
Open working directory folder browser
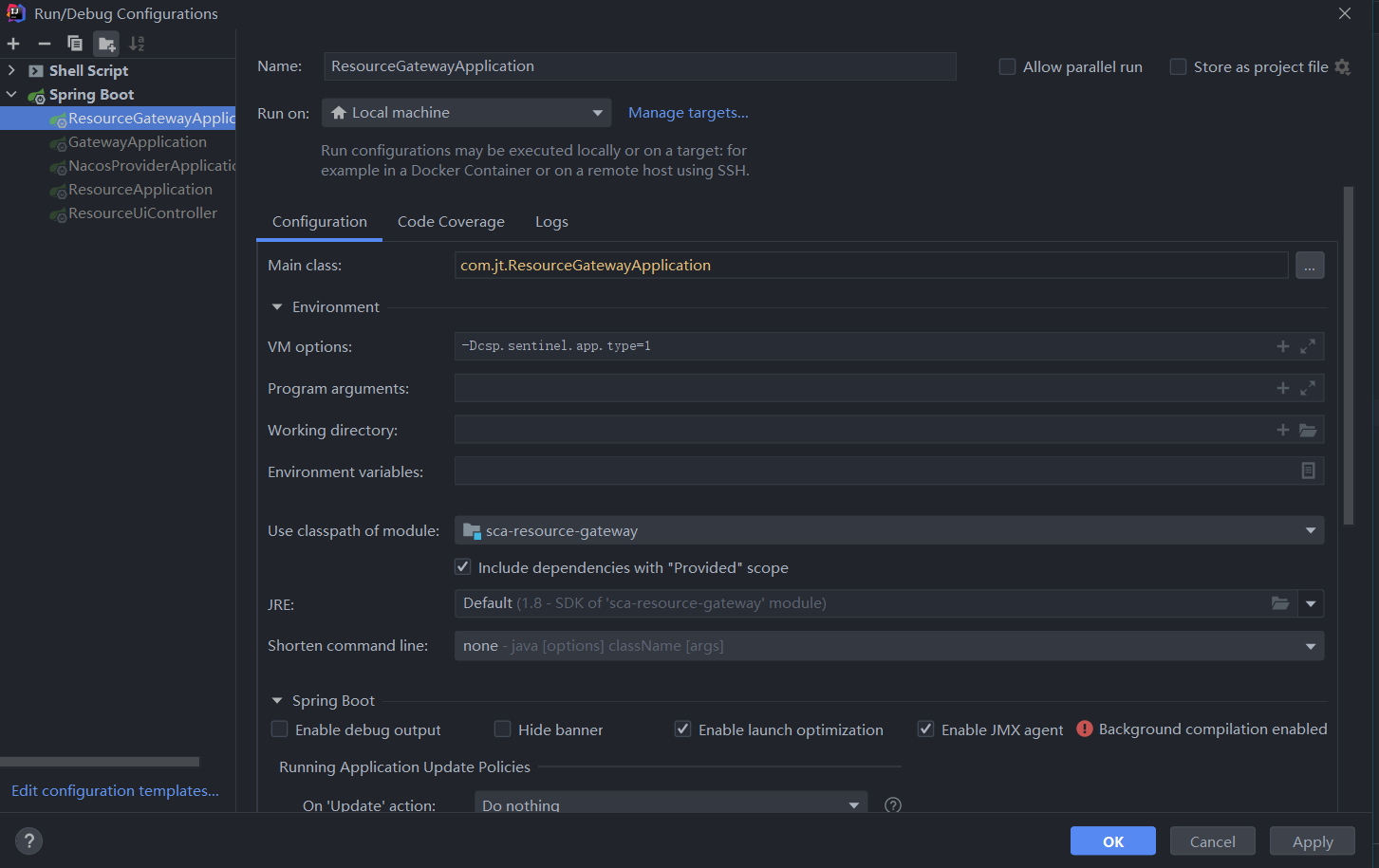1308,430
